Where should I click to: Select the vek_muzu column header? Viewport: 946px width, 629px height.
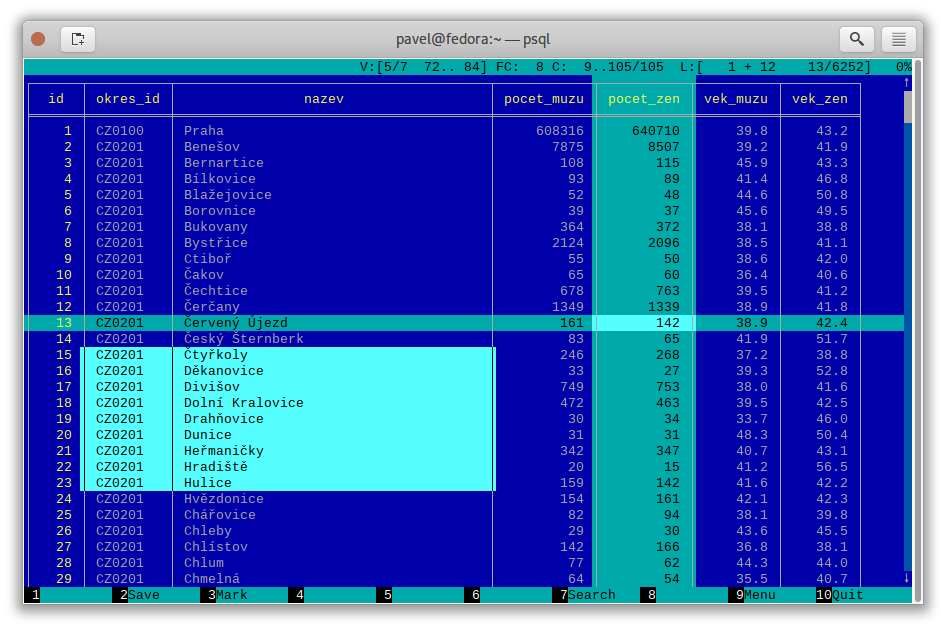pyautogui.click(x=736, y=99)
